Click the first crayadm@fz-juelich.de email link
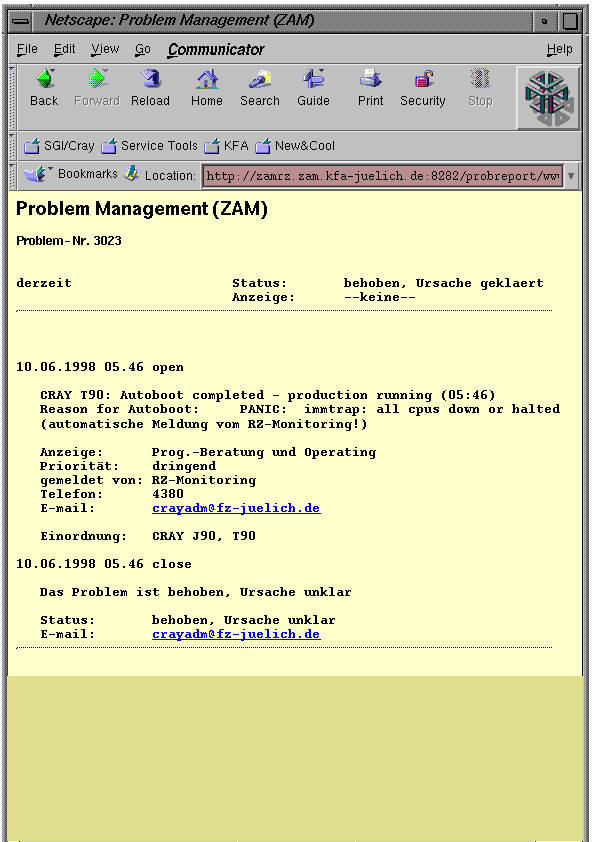597x842 pixels. (x=236, y=508)
